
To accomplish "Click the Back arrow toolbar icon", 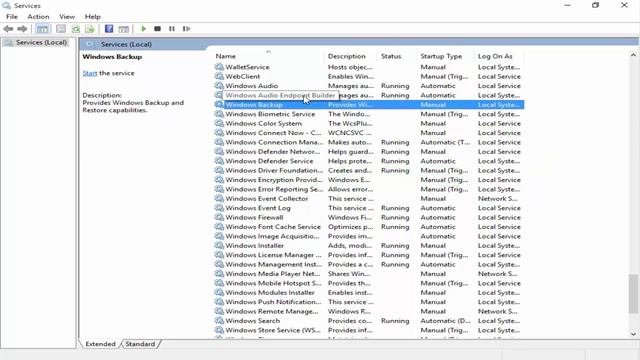I will coord(8,29).
